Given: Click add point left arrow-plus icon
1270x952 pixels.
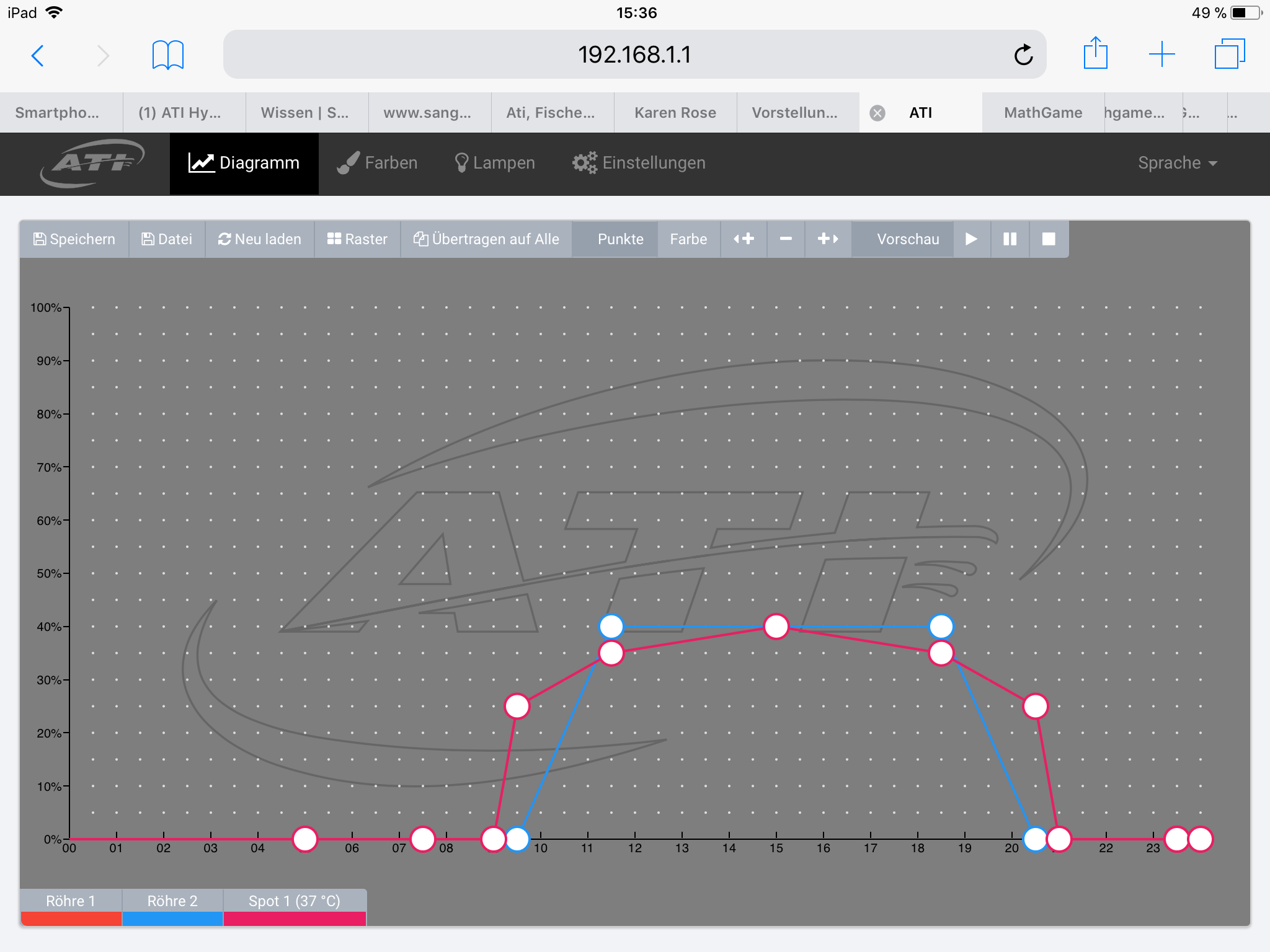Looking at the screenshot, I should tap(744, 239).
